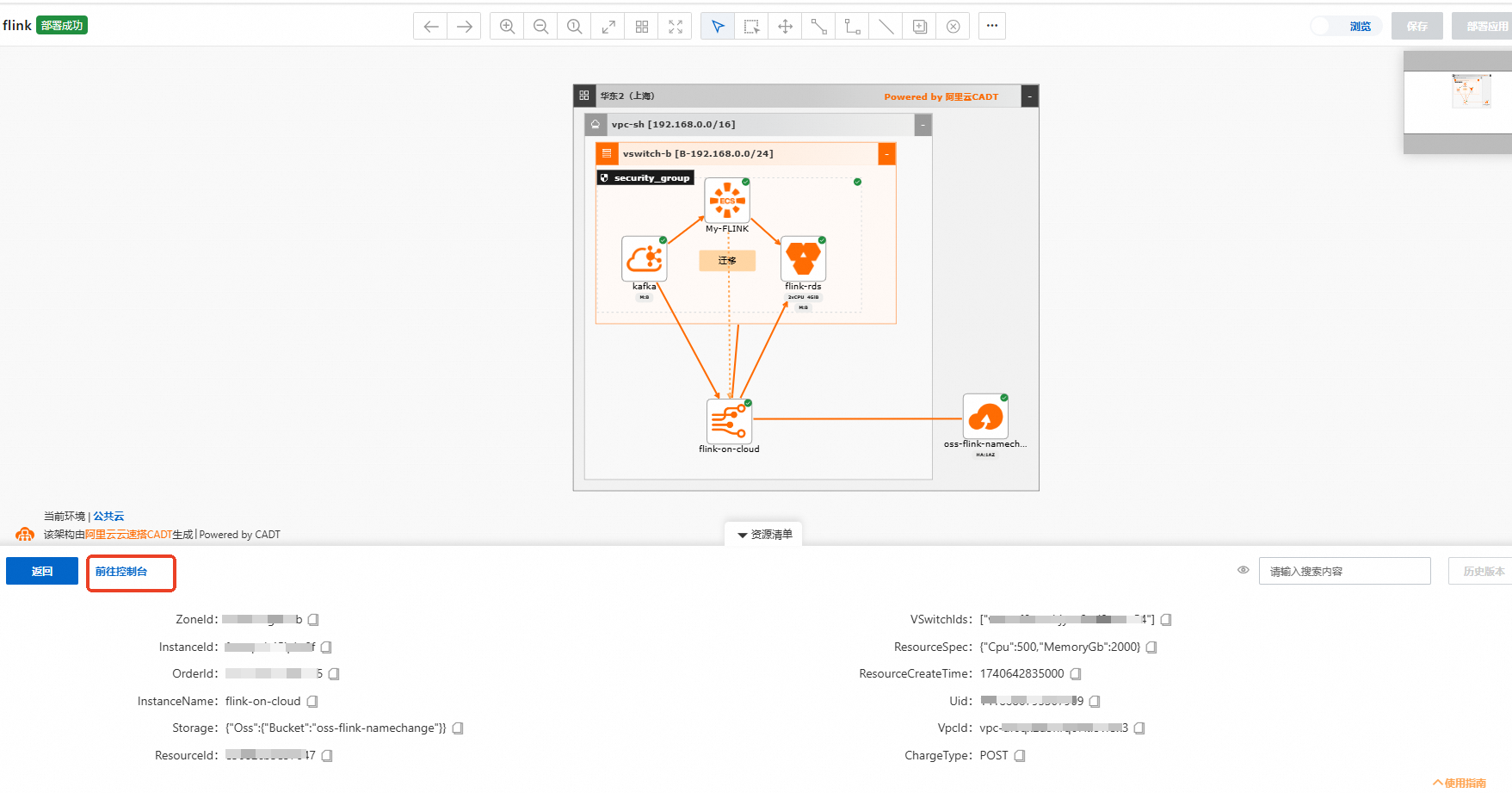Click the ResourceCreateTime value 1740642835000

point(1022,674)
